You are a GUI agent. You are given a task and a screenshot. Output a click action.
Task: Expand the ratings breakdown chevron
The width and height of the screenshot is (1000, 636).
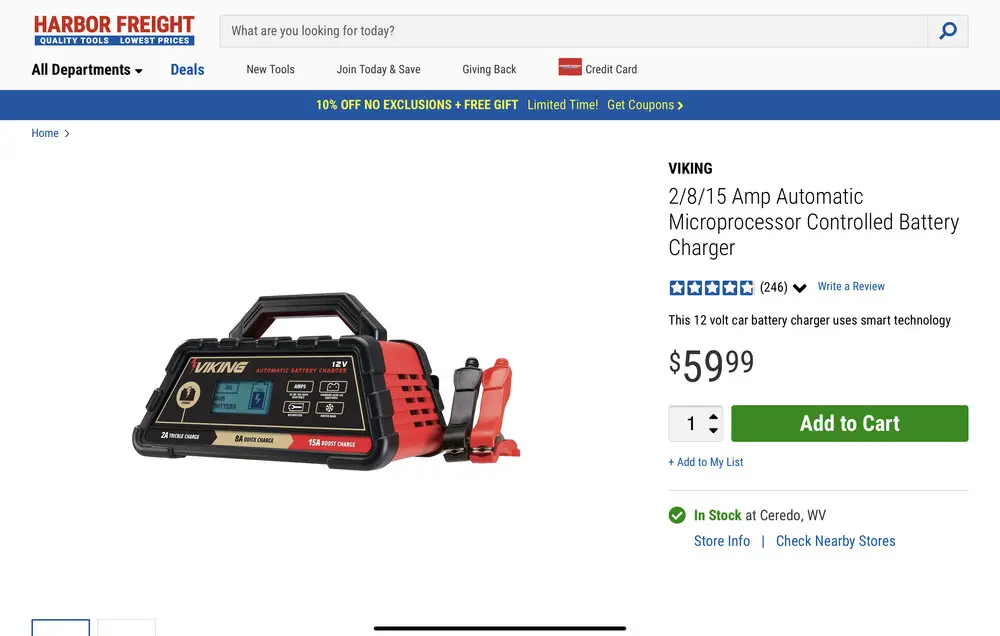point(800,288)
